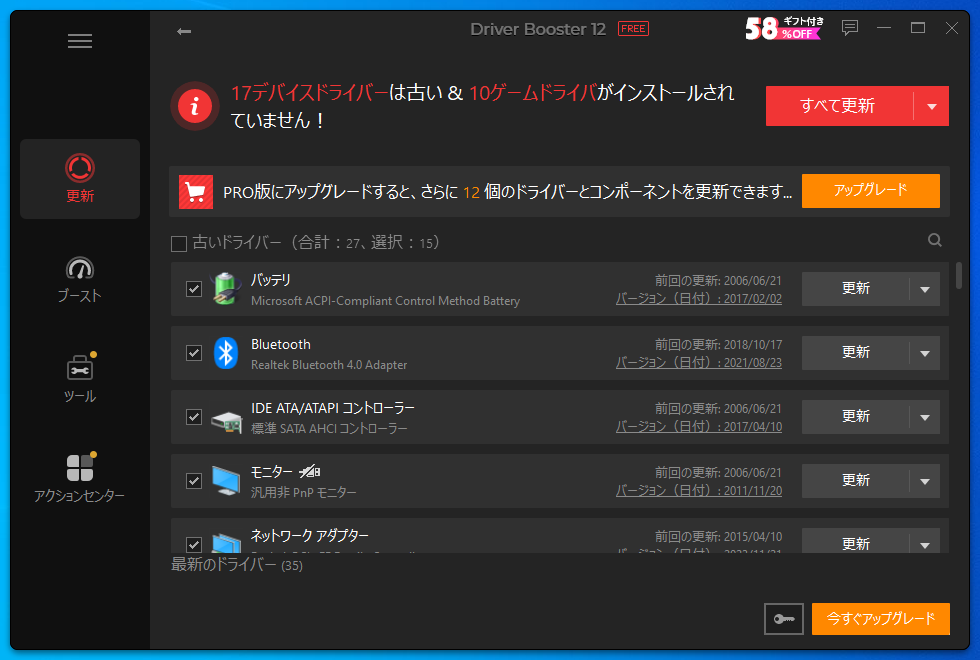The width and height of the screenshot is (980, 660).
Task: Uncheck the ネットワーク アダプター checkbox
Action: [x=194, y=544]
